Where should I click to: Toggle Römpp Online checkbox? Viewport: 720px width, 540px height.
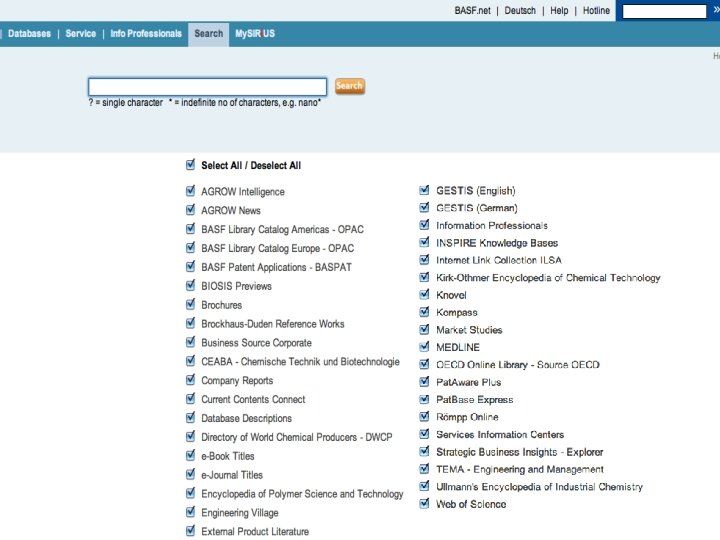[x=425, y=416]
